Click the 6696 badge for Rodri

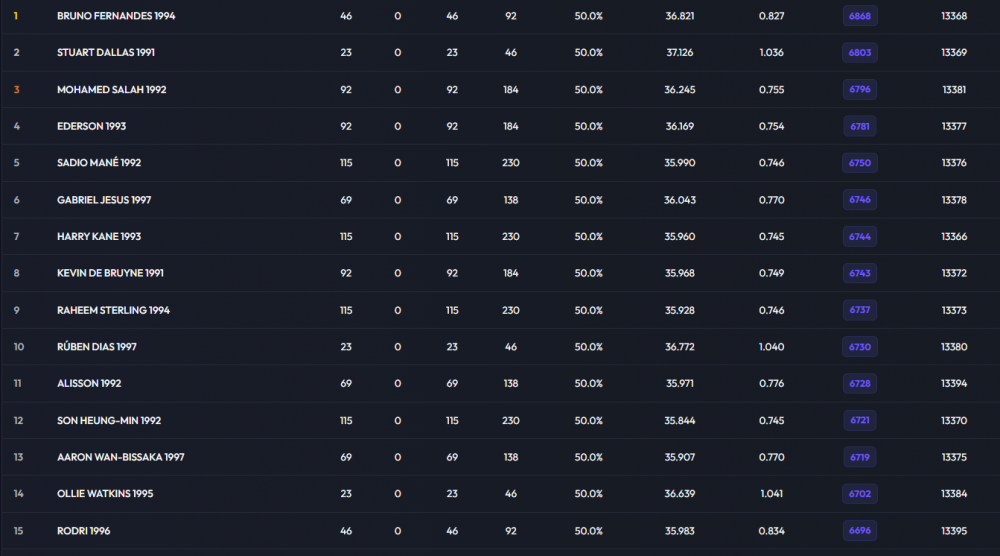pyautogui.click(x=860, y=530)
